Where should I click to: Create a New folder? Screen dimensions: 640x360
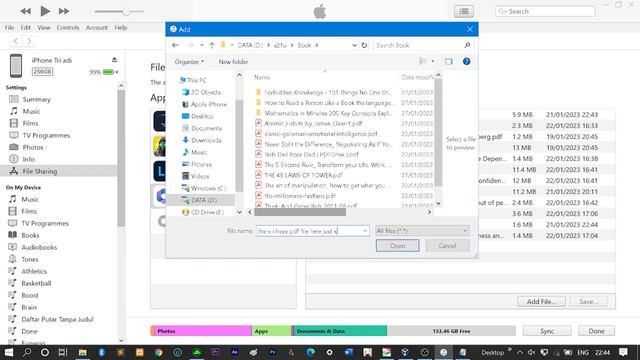point(233,62)
